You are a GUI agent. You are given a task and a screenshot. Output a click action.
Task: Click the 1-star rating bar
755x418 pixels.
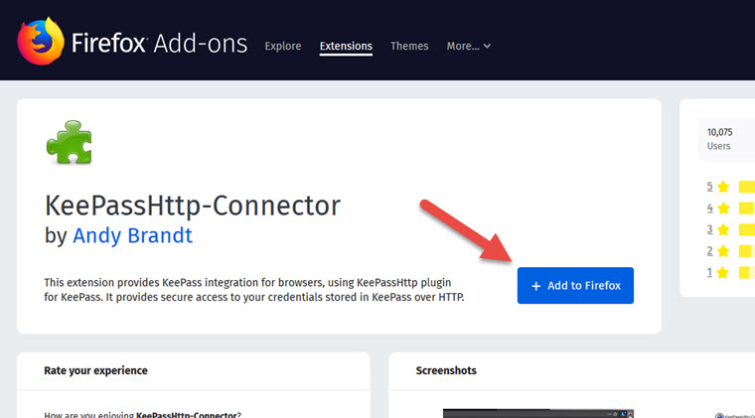click(747, 273)
